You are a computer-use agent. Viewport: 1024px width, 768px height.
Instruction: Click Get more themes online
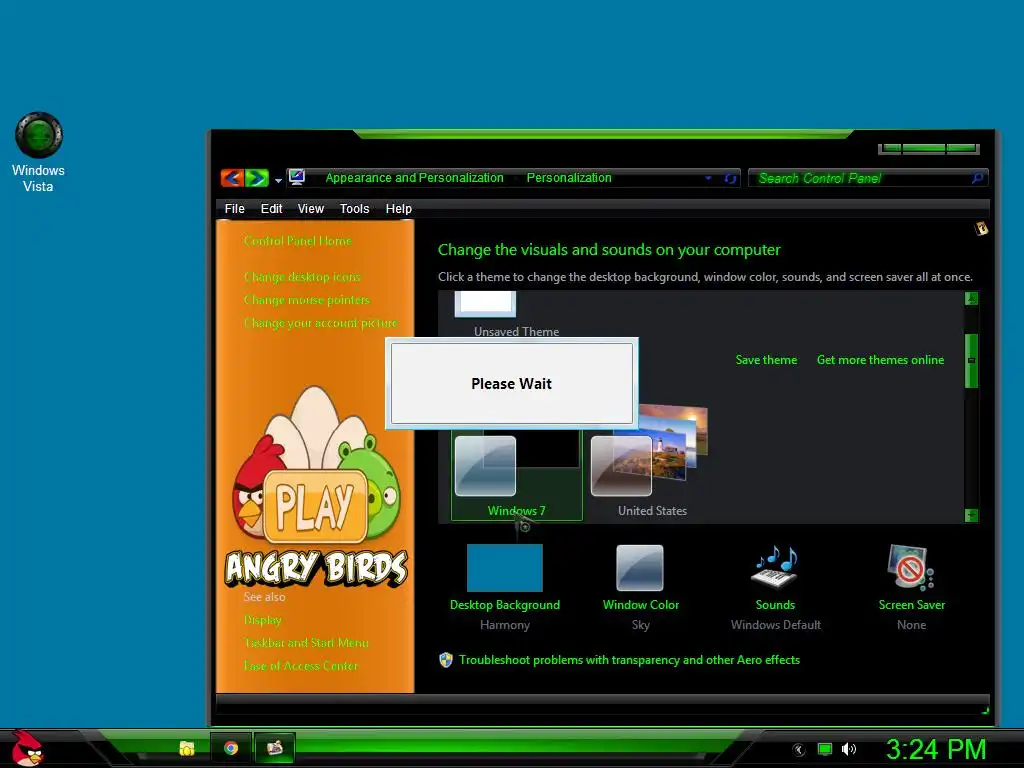[880, 360]
